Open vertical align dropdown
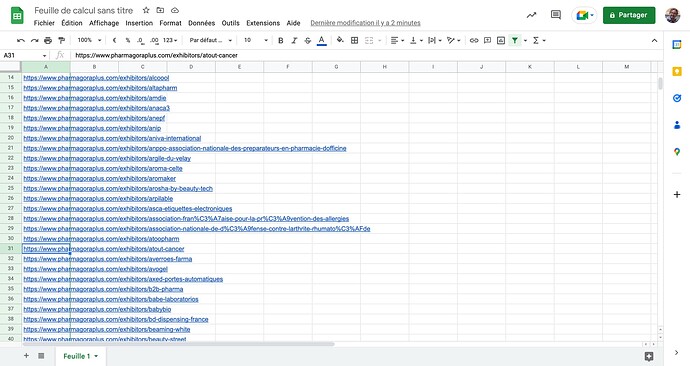Screen dimensions: 690x366 416,40
